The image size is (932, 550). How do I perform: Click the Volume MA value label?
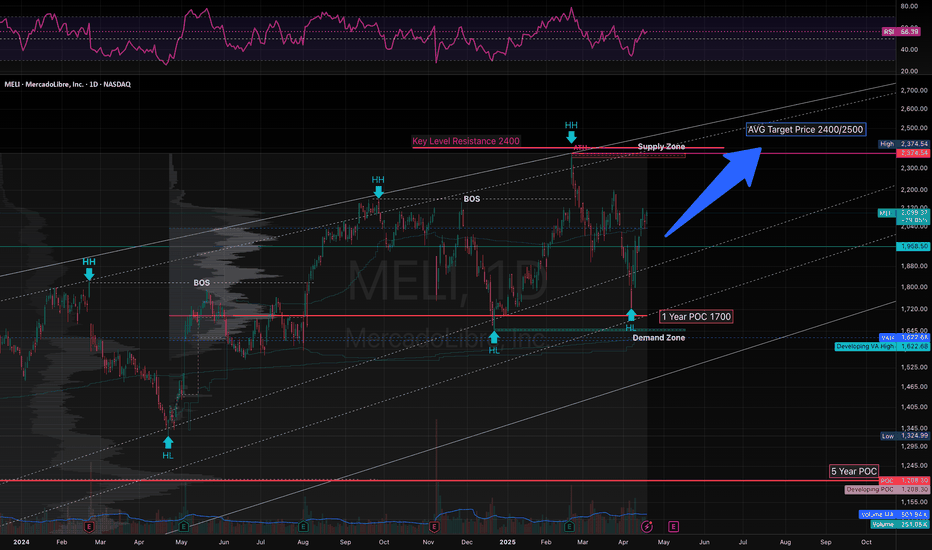[894, 515]
